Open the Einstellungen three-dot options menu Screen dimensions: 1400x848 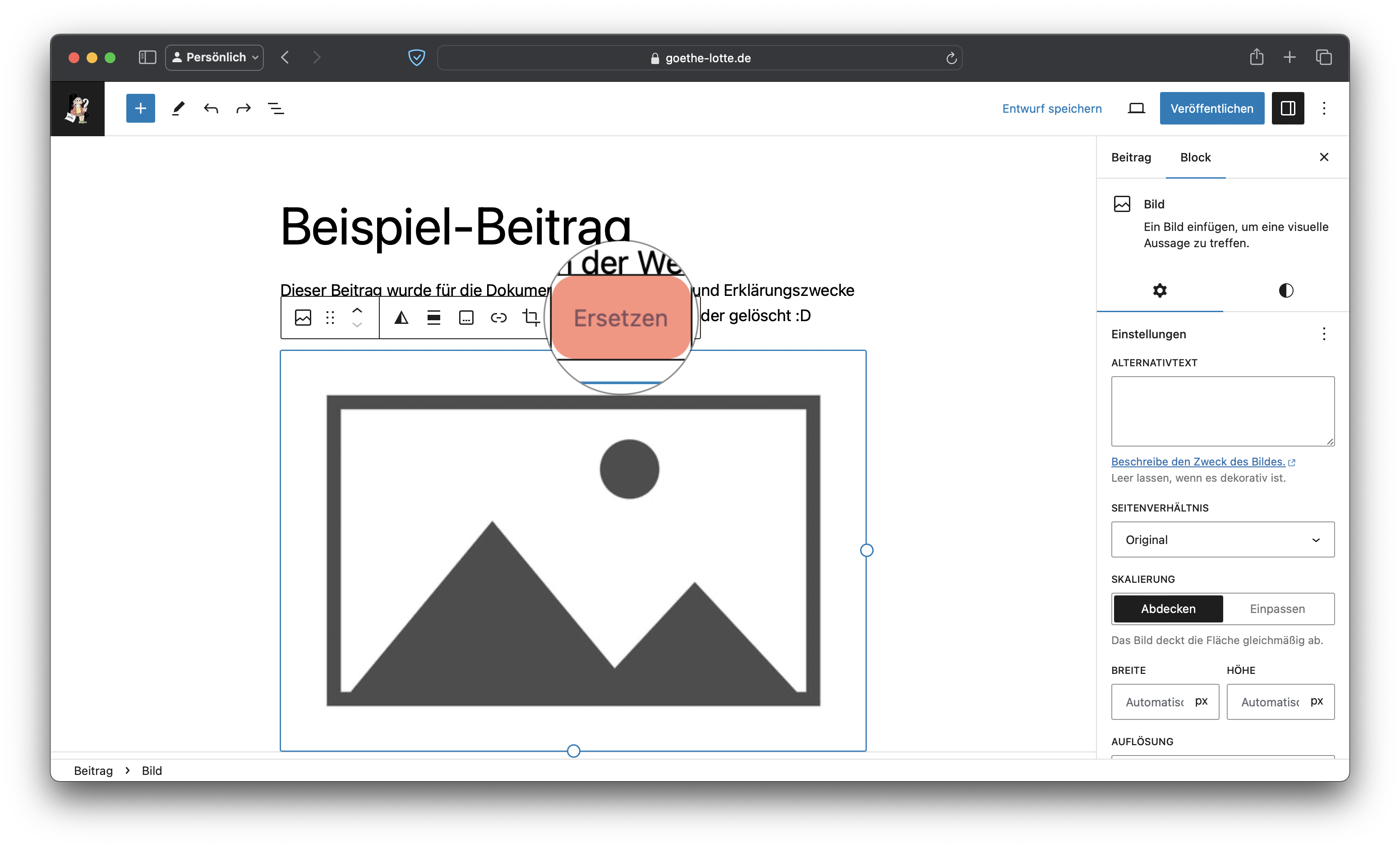click(1323, 334)
